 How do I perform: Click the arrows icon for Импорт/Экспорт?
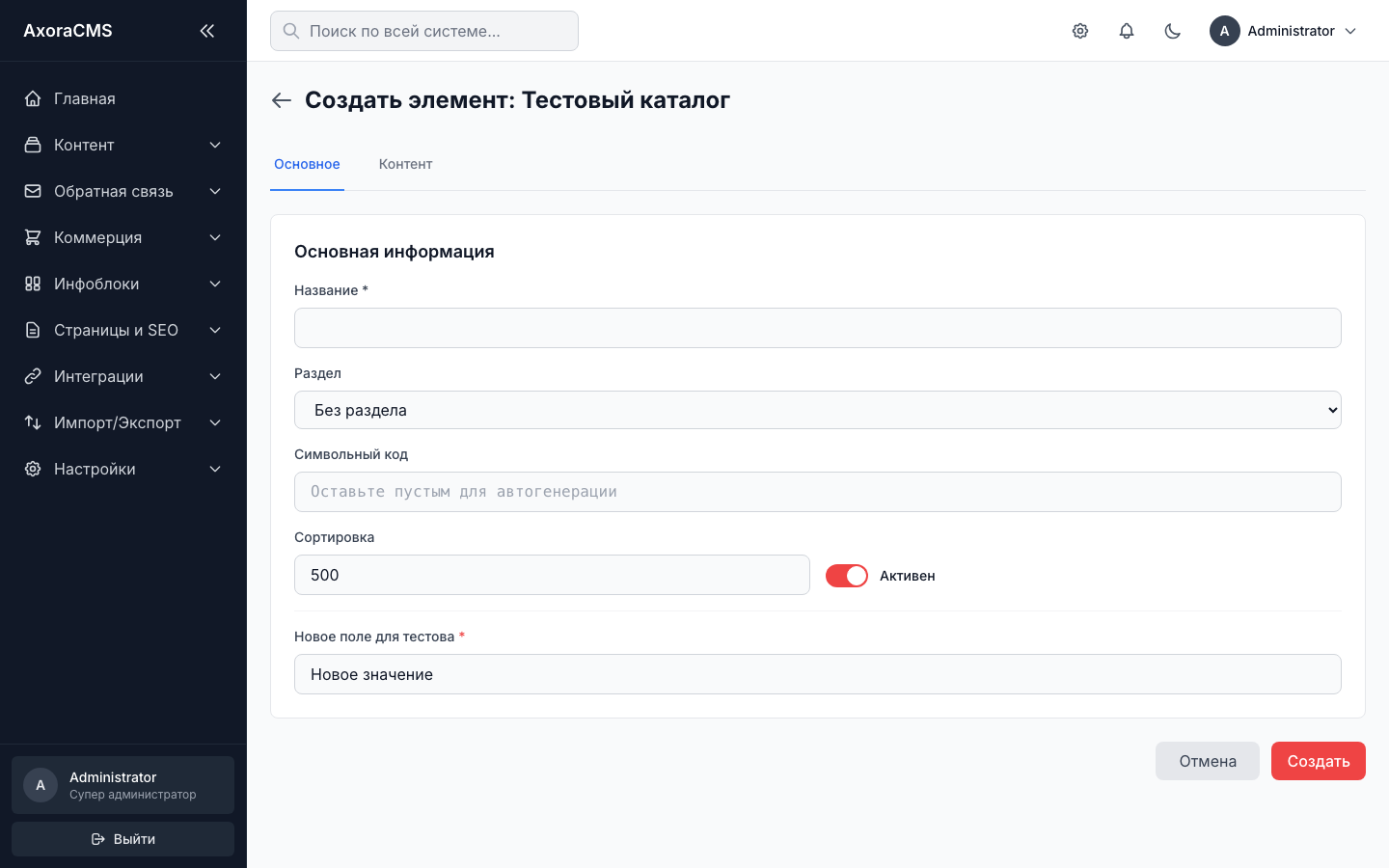tap(33, 422)
